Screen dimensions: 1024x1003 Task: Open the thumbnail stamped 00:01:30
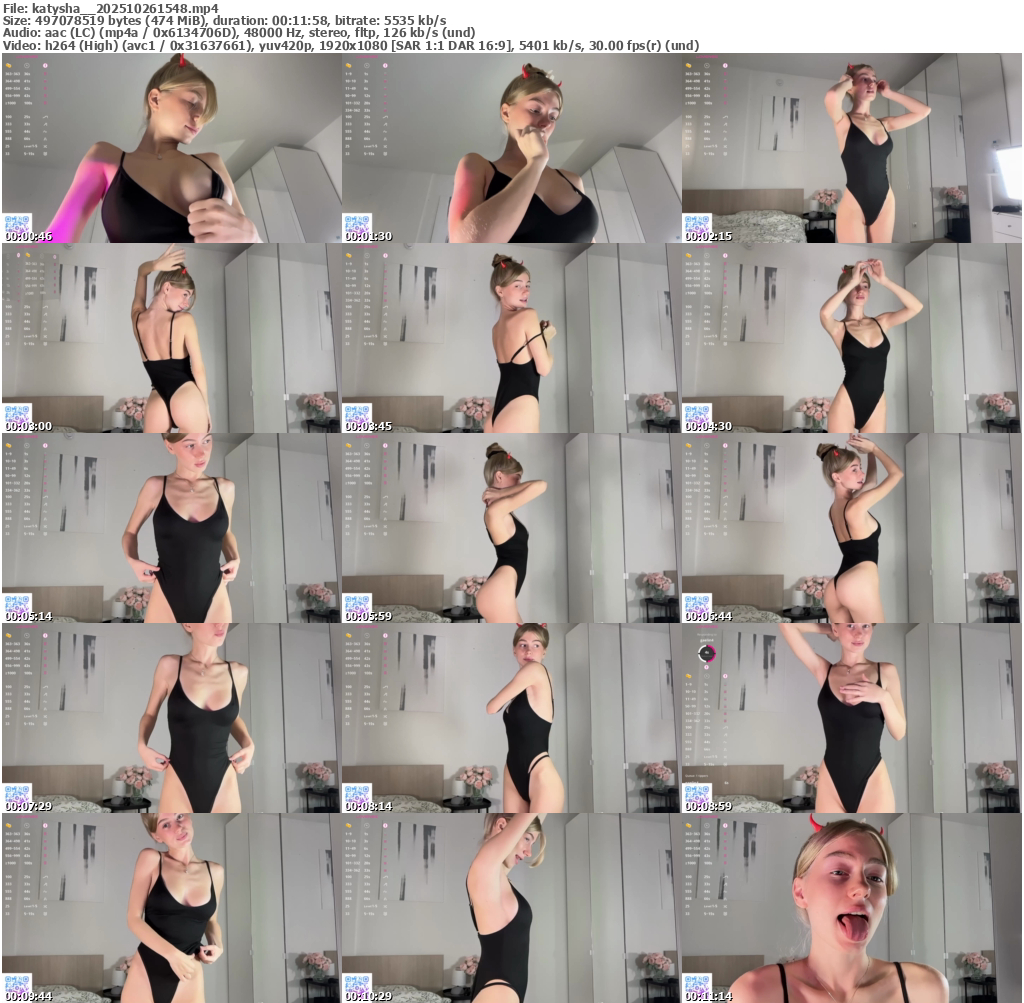pyautogui.click(x=511, y=148)
